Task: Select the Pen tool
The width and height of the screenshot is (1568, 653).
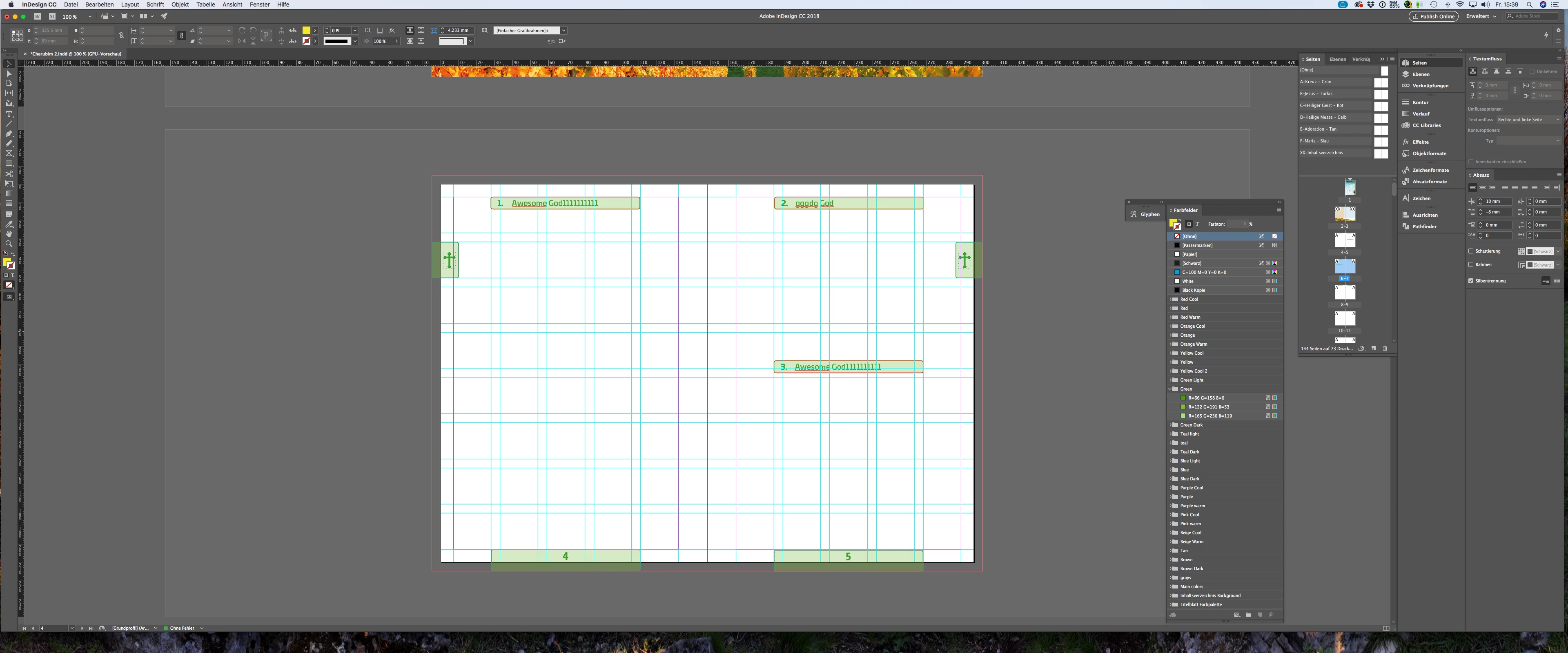Action: click(x=9, y=133)
